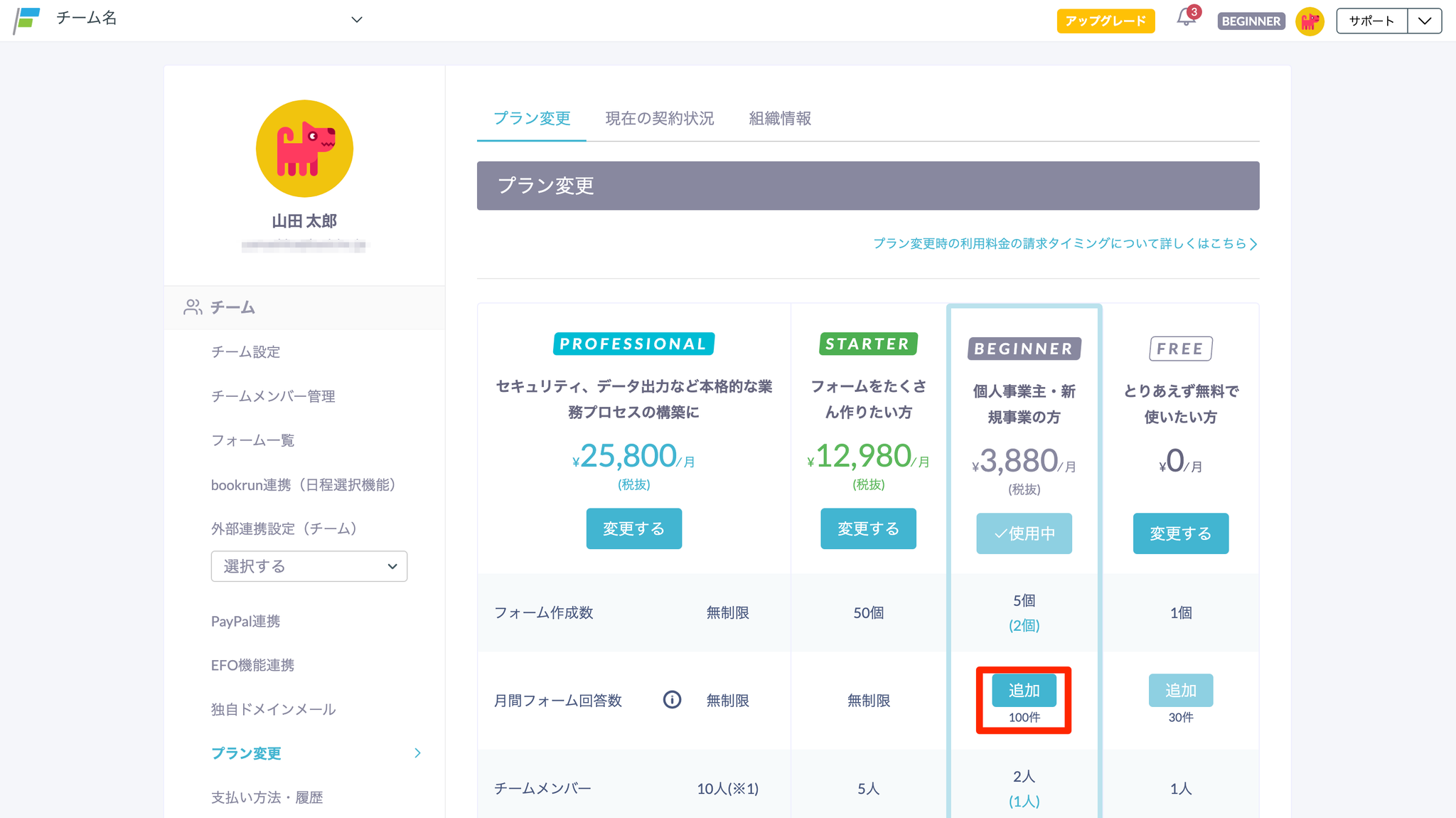Open billing timing details link
The height and width of the screenshot is (818, 1456).
[1064, 244]
